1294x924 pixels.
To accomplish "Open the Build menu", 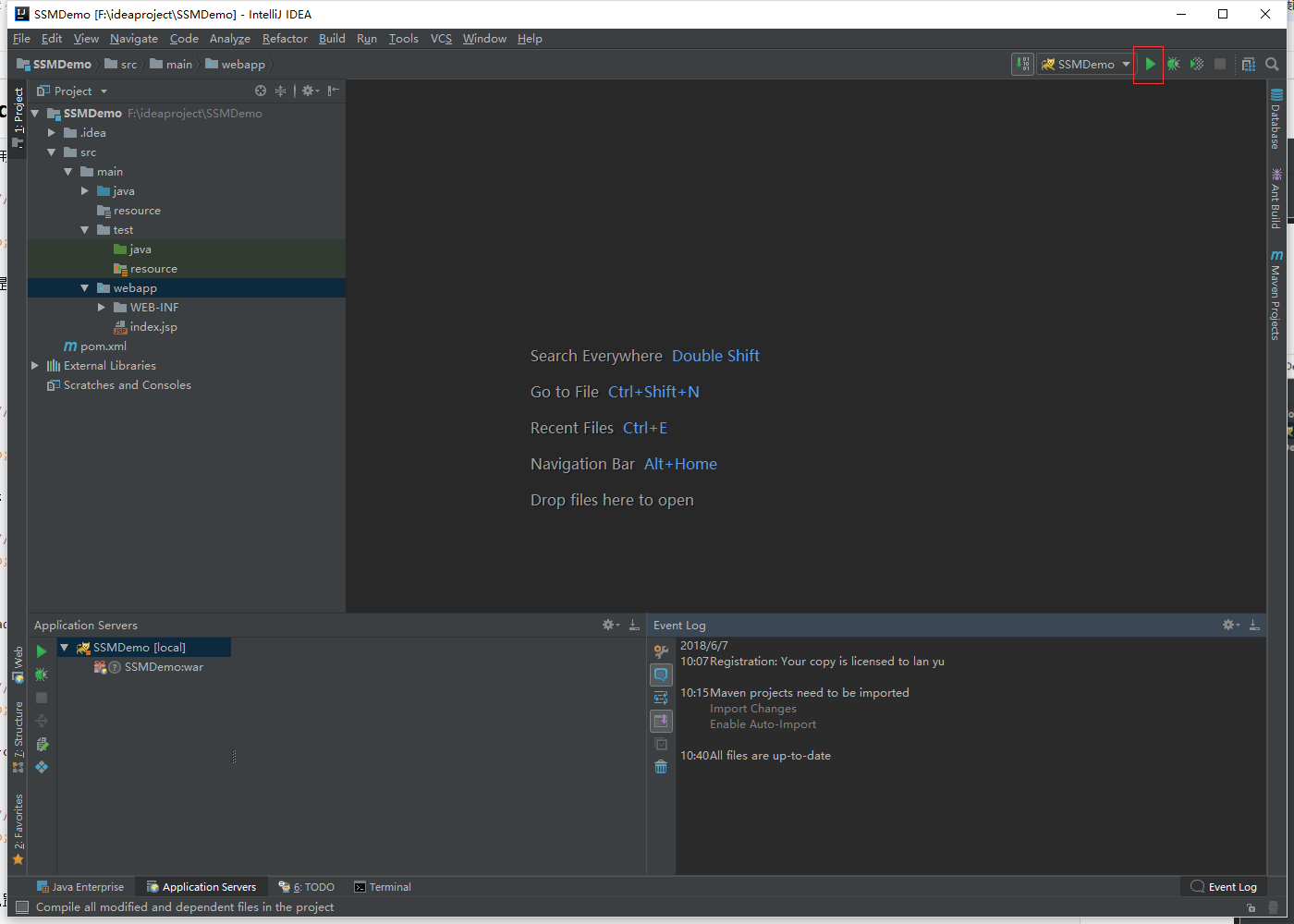I will 332,38.
